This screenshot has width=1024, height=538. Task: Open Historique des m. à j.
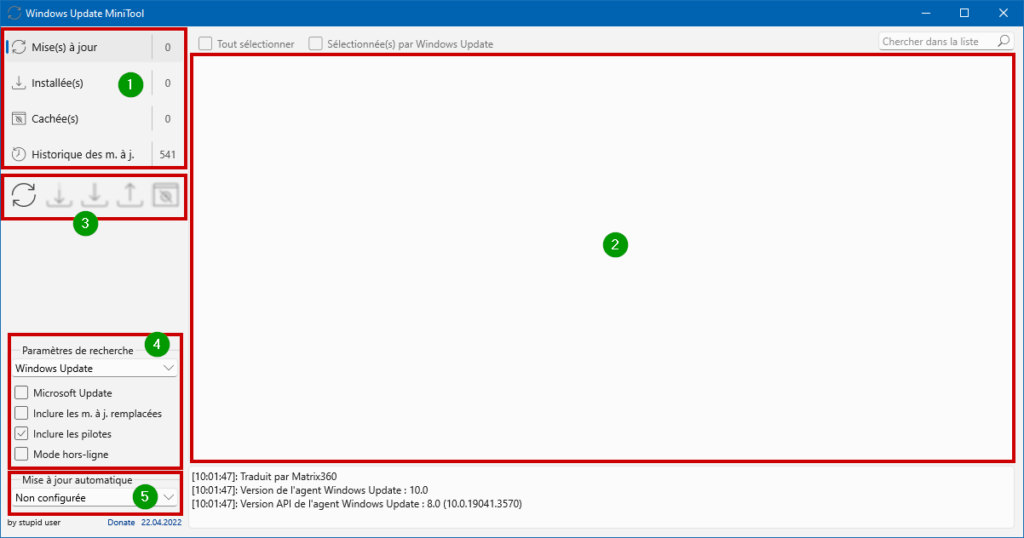tap(95, 155)
